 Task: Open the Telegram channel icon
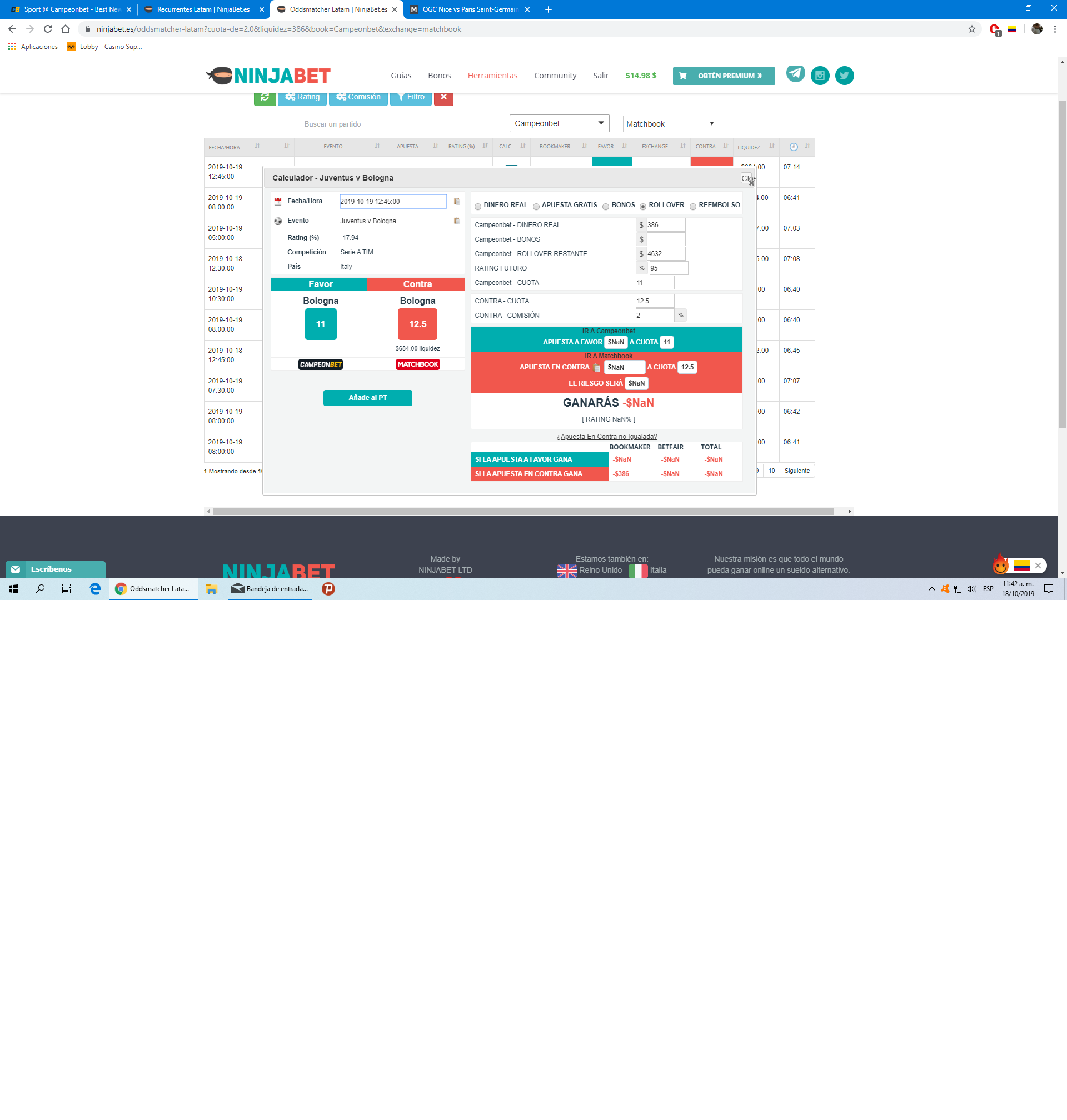coord(795,74)
